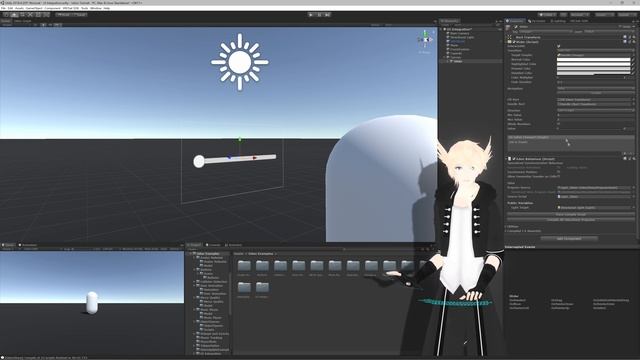The image size is (640, 360).
Task: Toggle Slider (Script) component enabled checkbox
Action: (x=514, y=42)
